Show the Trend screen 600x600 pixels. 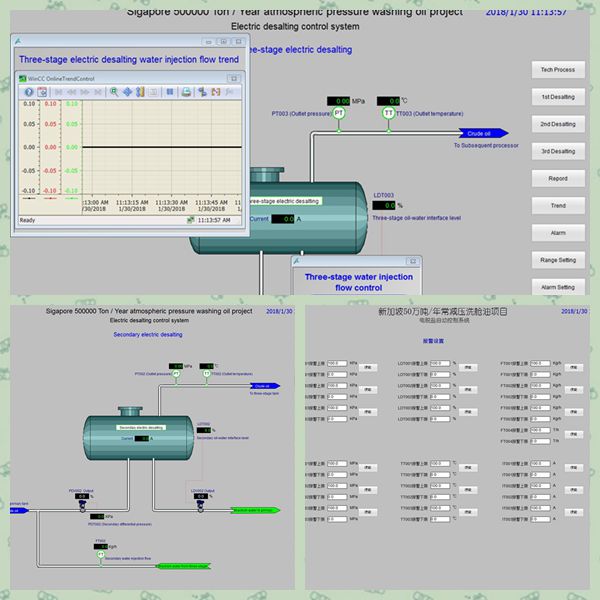point(557,205)
